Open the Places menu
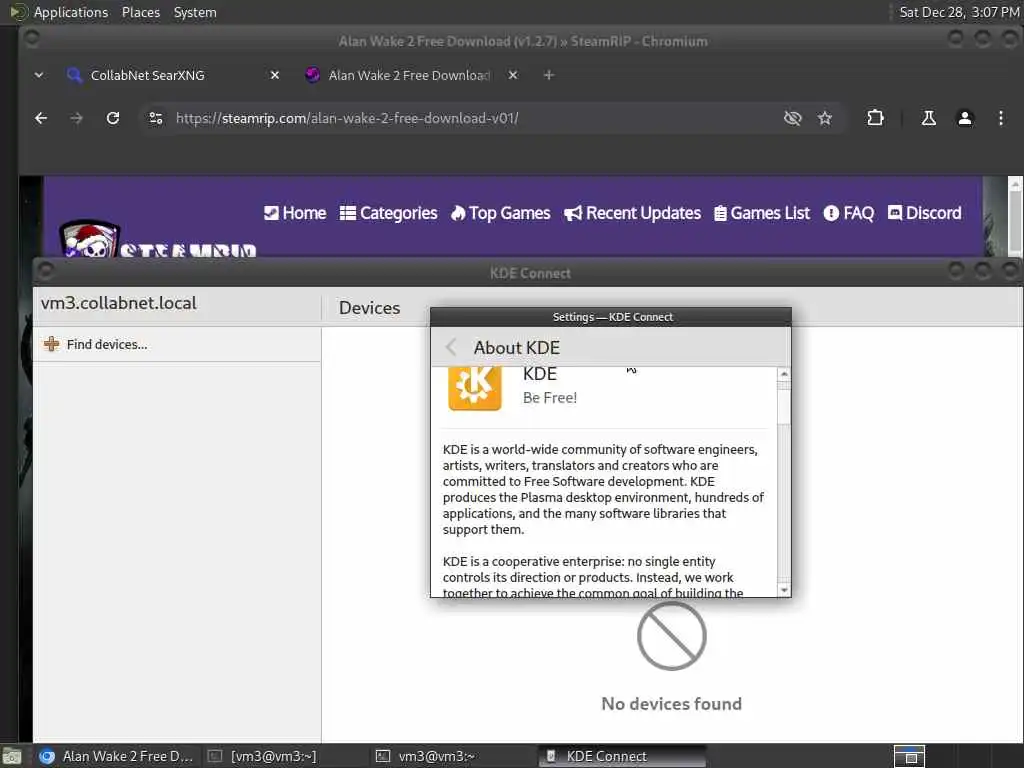Screen dimensions: 1024x768 coord(140,12)
